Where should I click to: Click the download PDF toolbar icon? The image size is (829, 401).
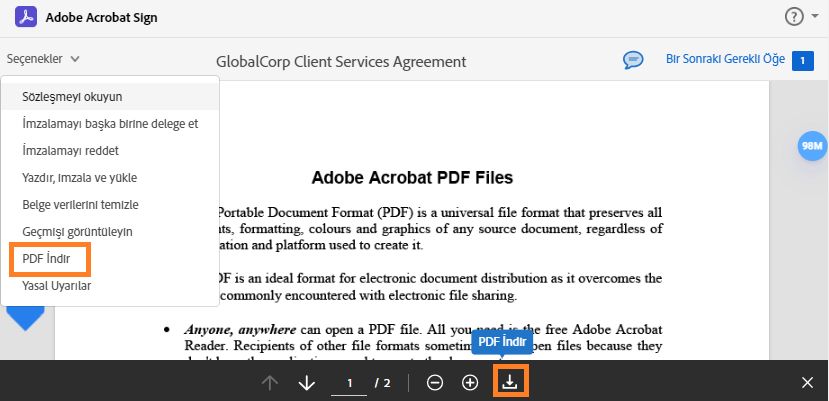[510, 381]
